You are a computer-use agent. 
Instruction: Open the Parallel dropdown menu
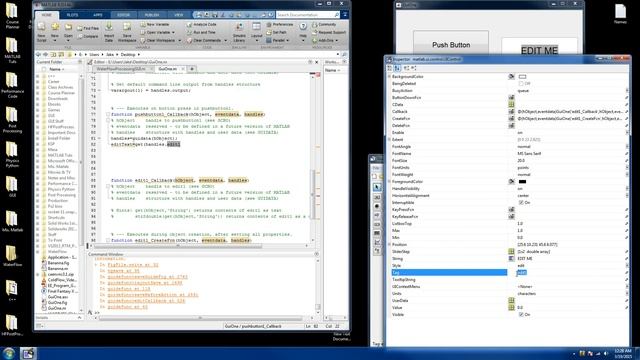[x=278, y=40]
